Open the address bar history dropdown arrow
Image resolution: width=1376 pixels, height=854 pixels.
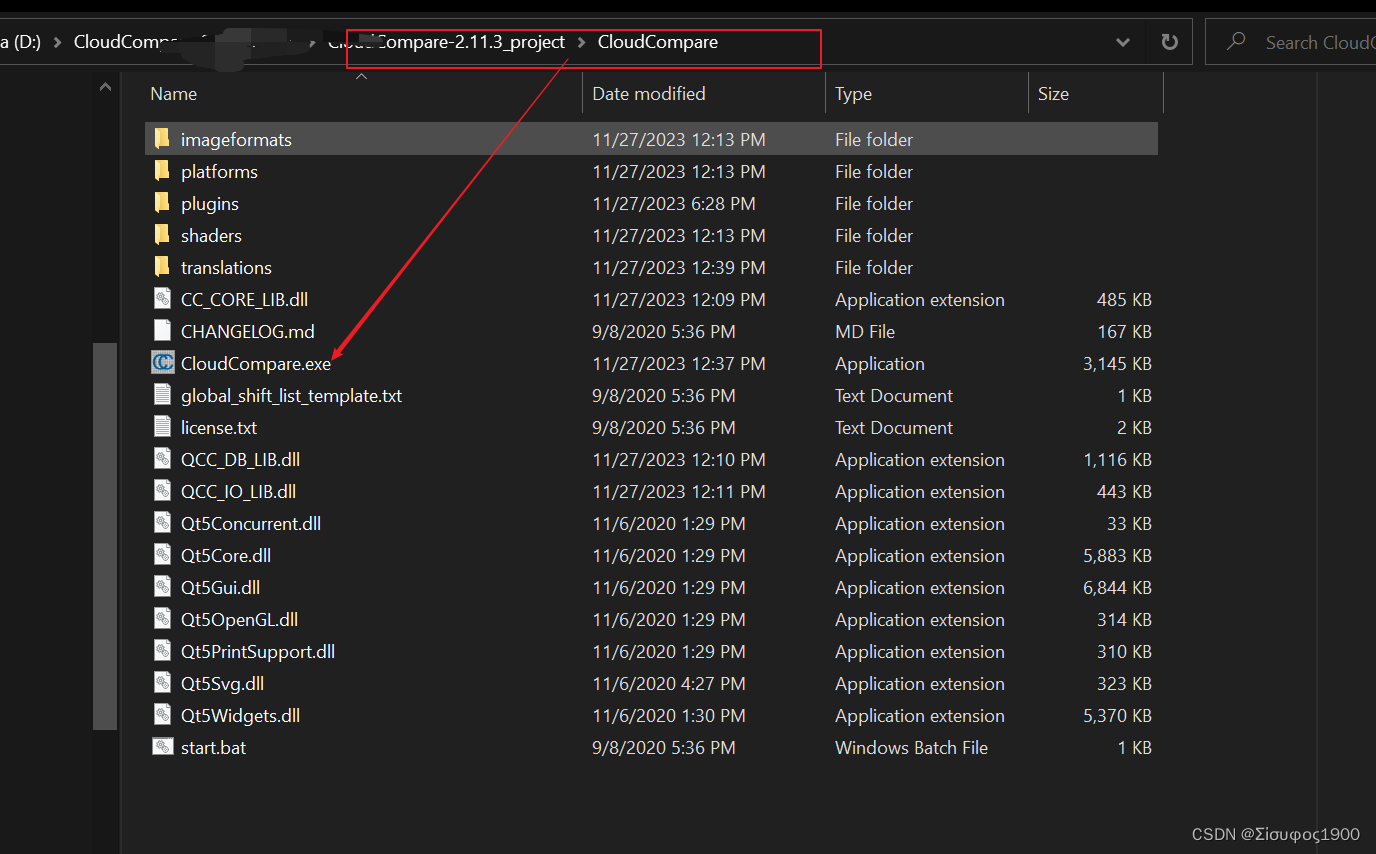pos(1122,41)
